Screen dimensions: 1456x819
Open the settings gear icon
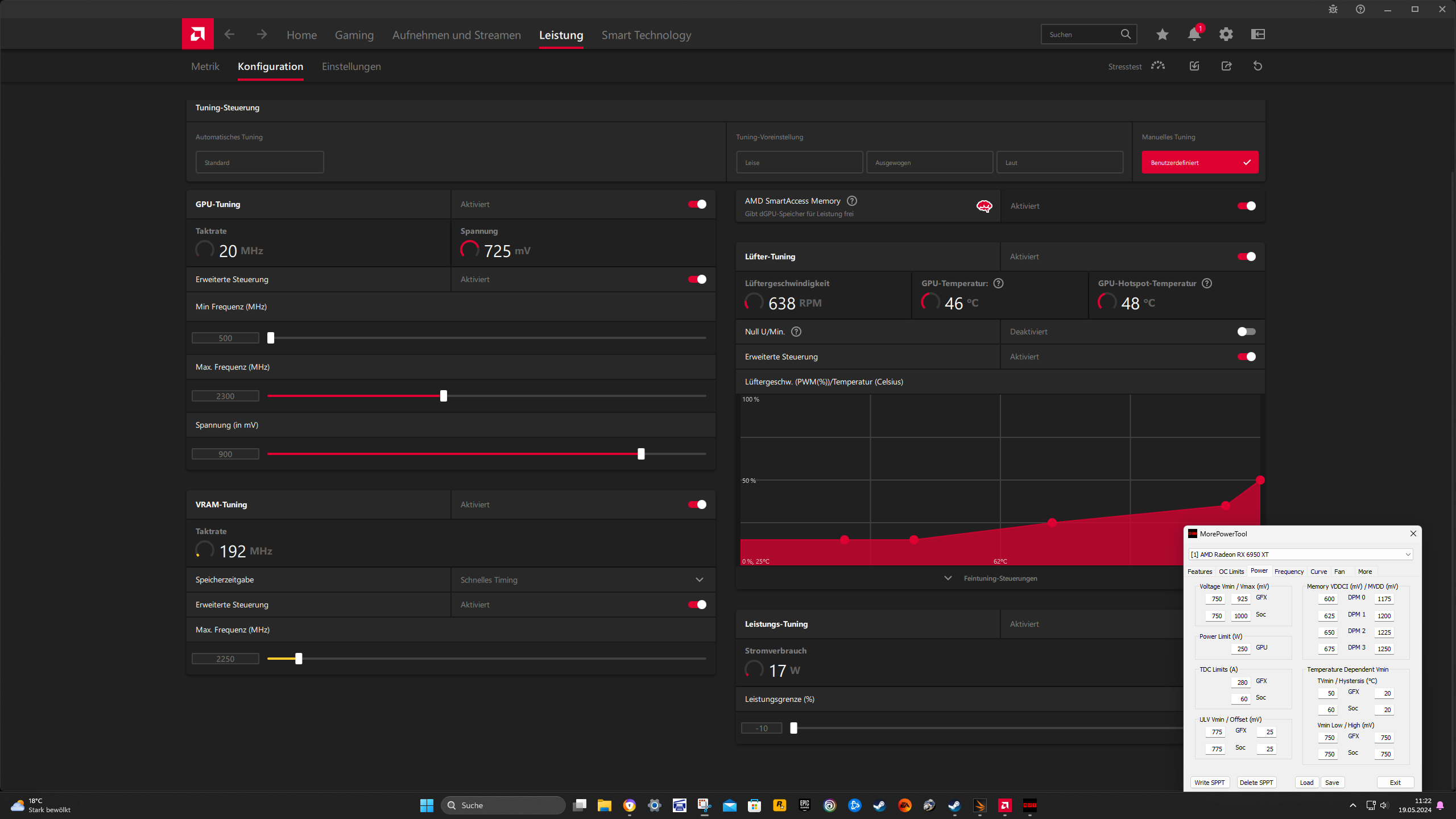pyautogui.click(x=1226, y=35)
